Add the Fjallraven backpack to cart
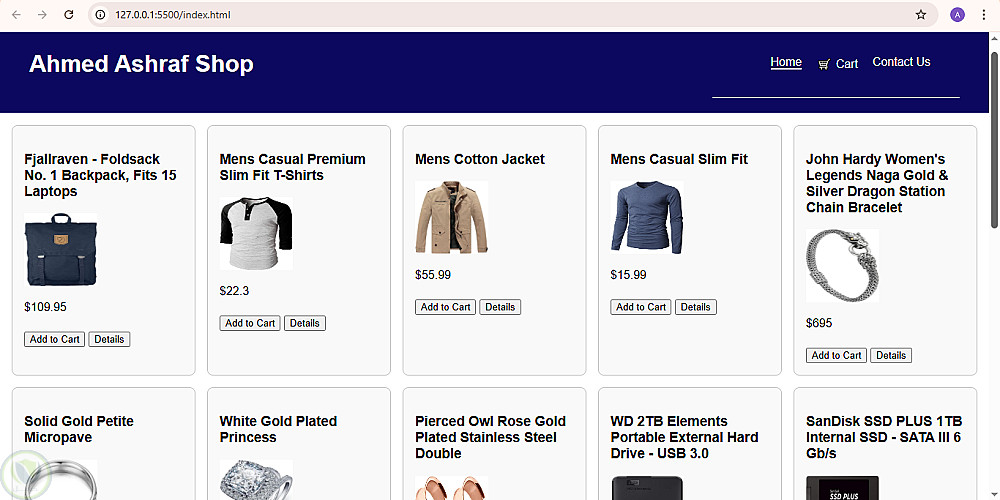This screenshot has height=500, width=1000. pos(55,339)
